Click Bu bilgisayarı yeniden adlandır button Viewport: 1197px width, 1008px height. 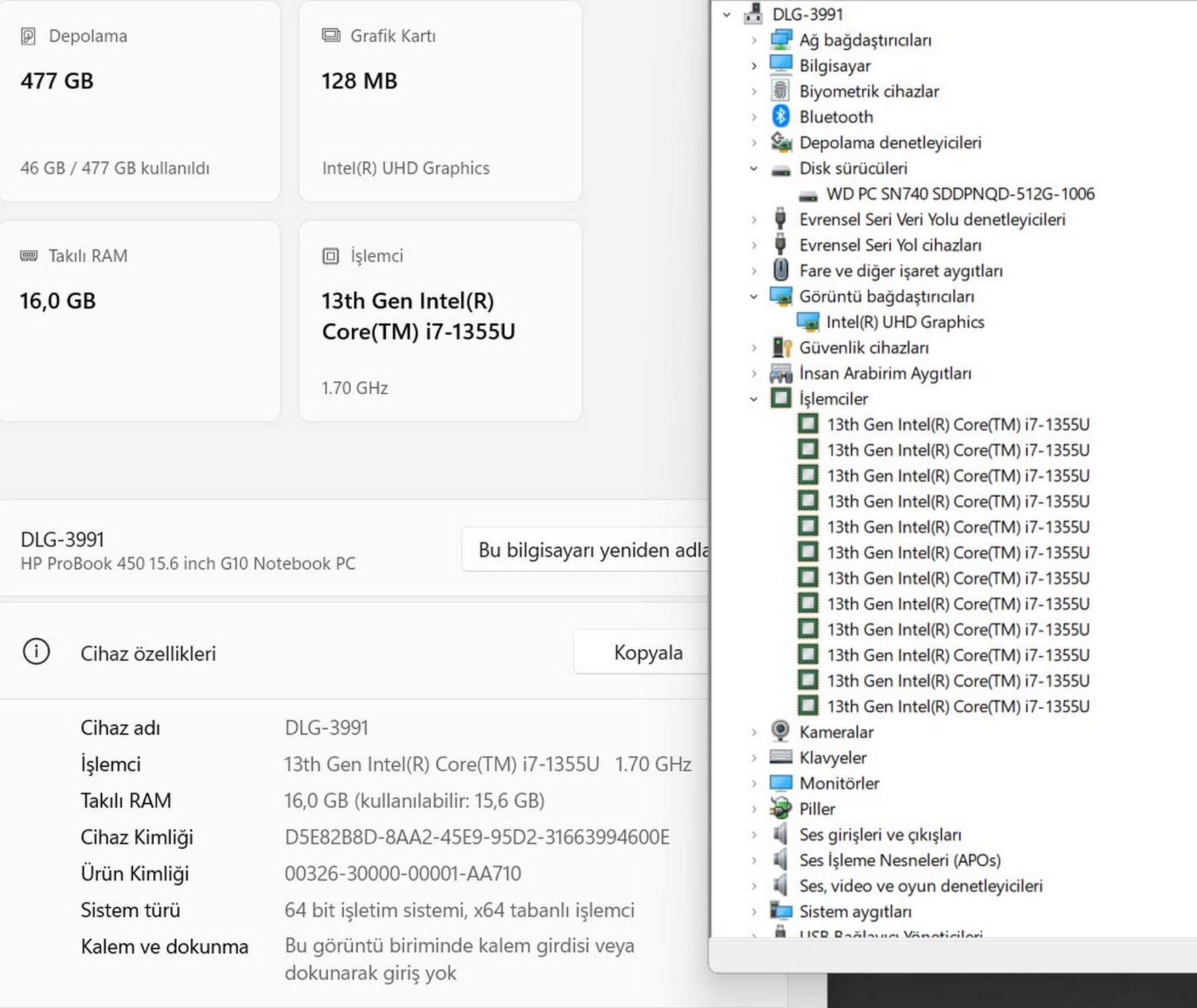coord(585,550)
